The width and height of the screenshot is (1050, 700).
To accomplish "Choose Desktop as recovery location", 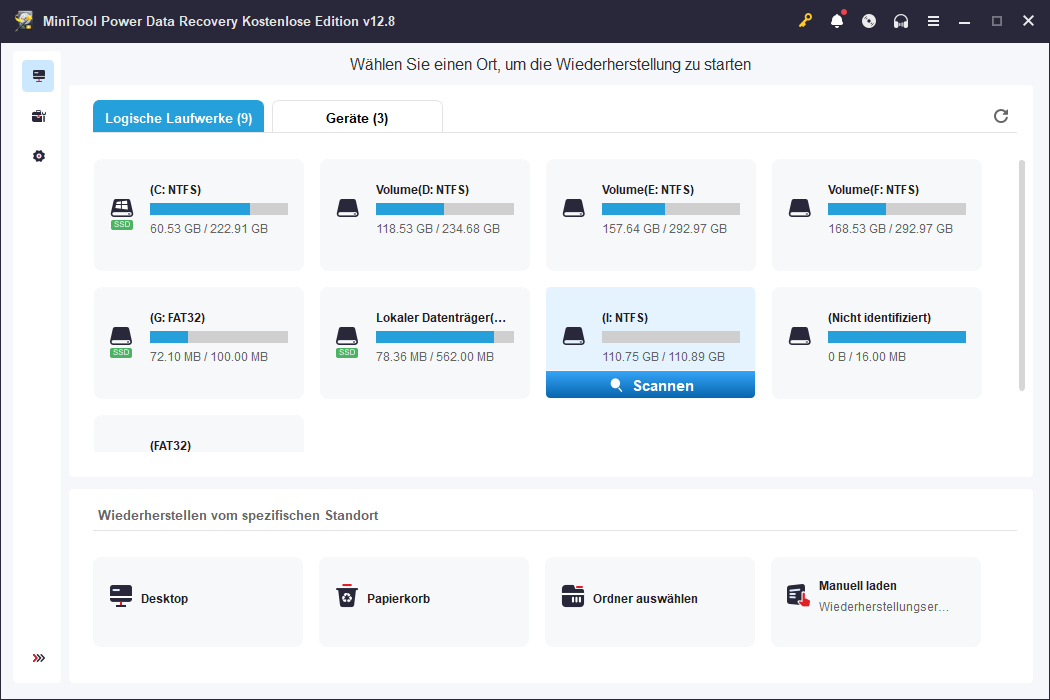I will (x=197, y=601).
